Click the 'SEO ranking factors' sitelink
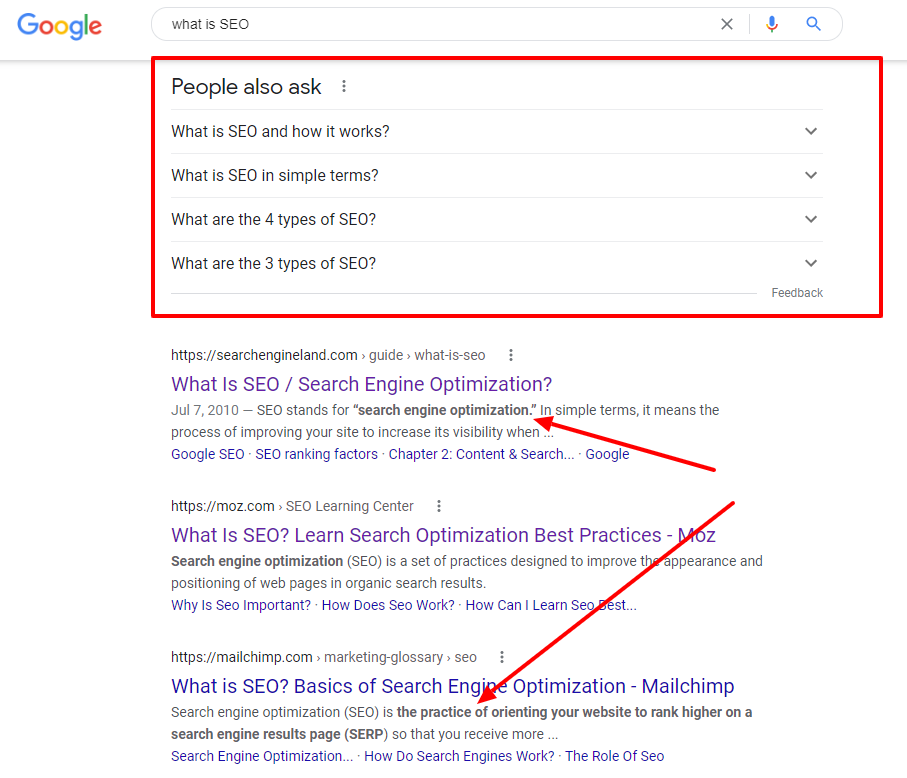This screenshot has height=778, width=907. tap(316, 454)
